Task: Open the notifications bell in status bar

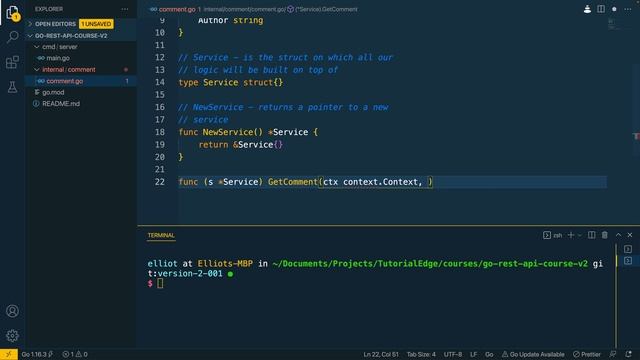Action: coord(628,354)
